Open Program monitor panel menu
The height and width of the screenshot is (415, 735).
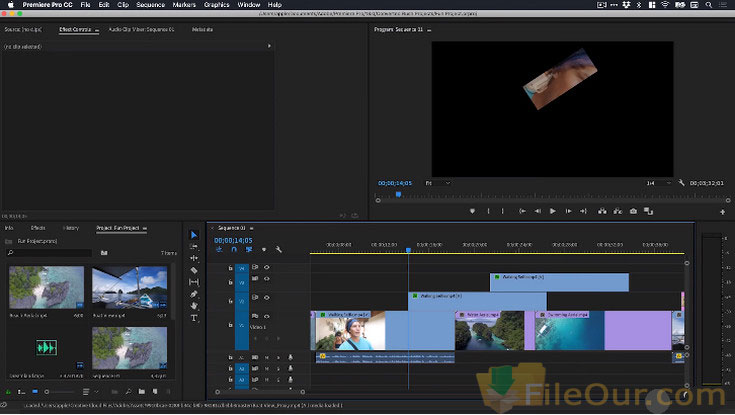tap(429, 30)
